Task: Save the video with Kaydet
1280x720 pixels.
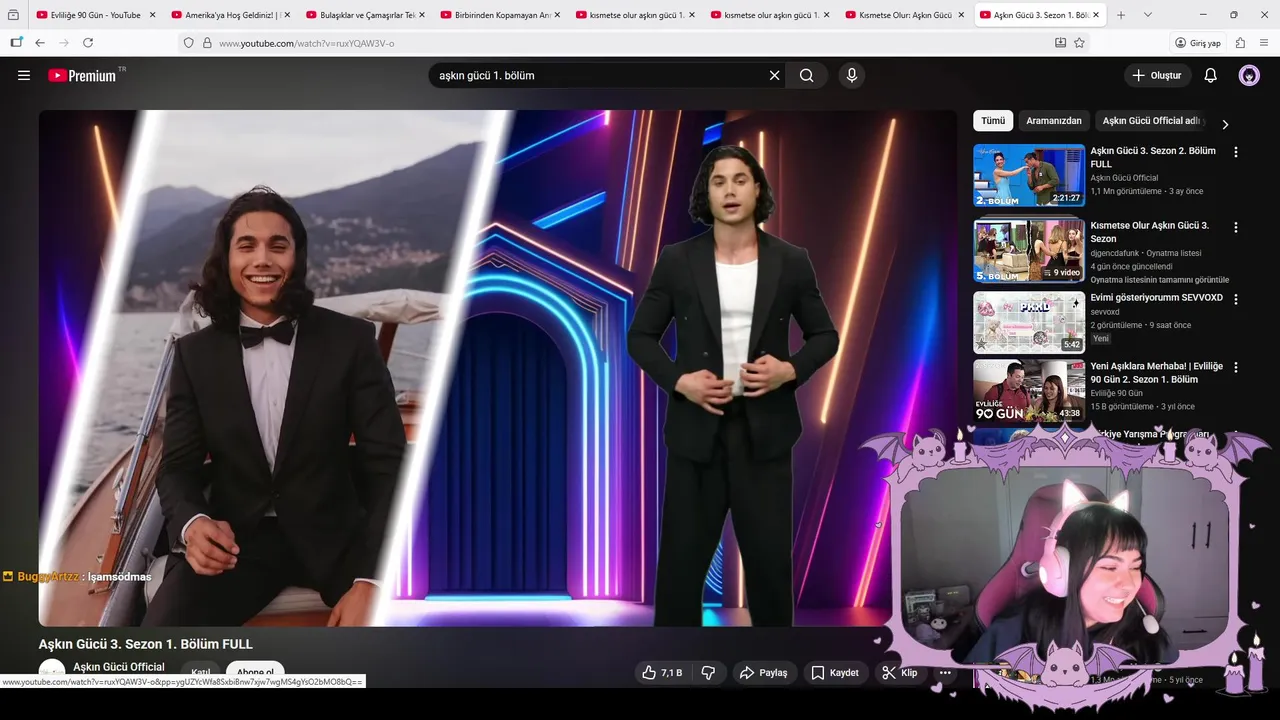Action: 835,673
